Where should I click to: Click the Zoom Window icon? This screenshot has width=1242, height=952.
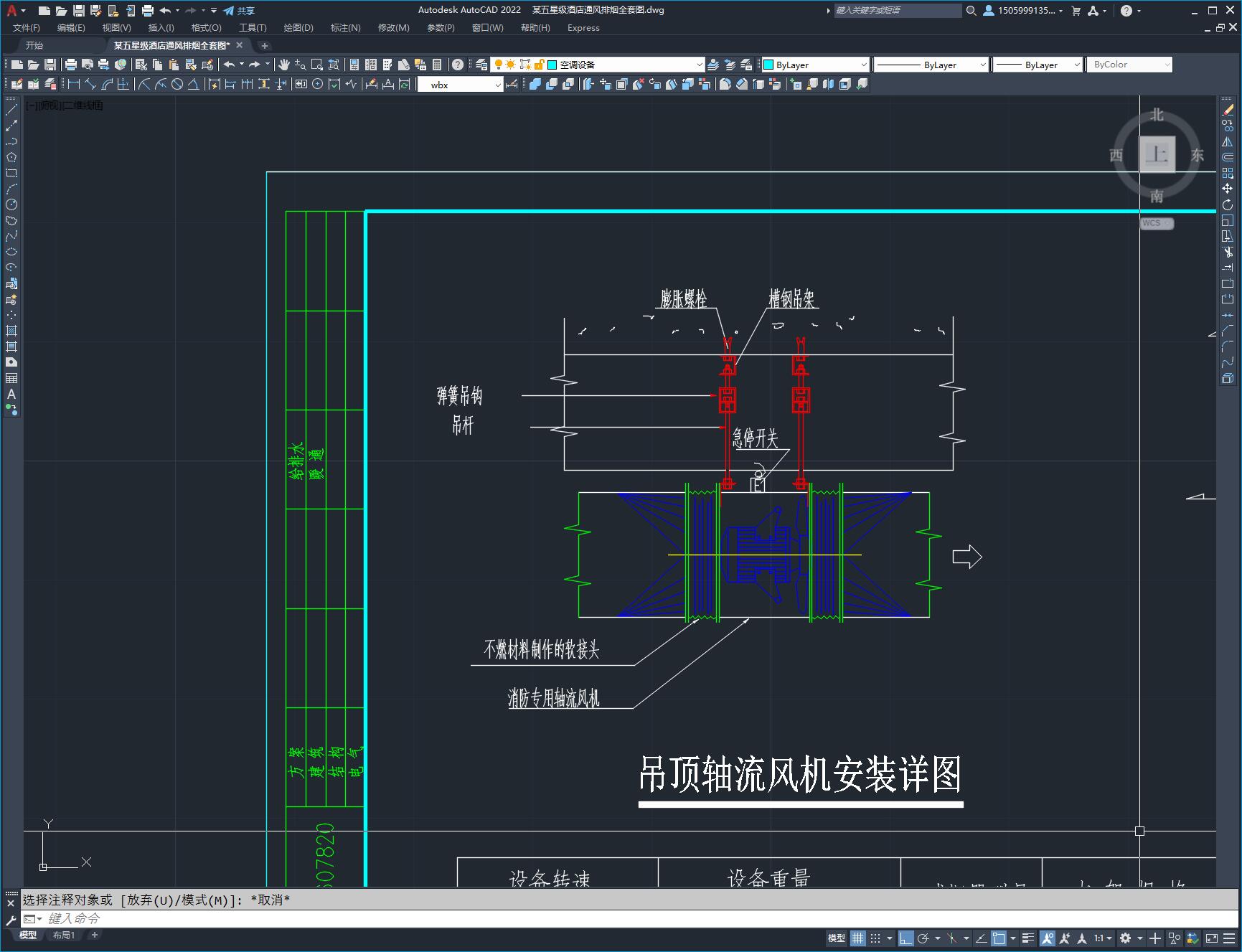[316, 65]
